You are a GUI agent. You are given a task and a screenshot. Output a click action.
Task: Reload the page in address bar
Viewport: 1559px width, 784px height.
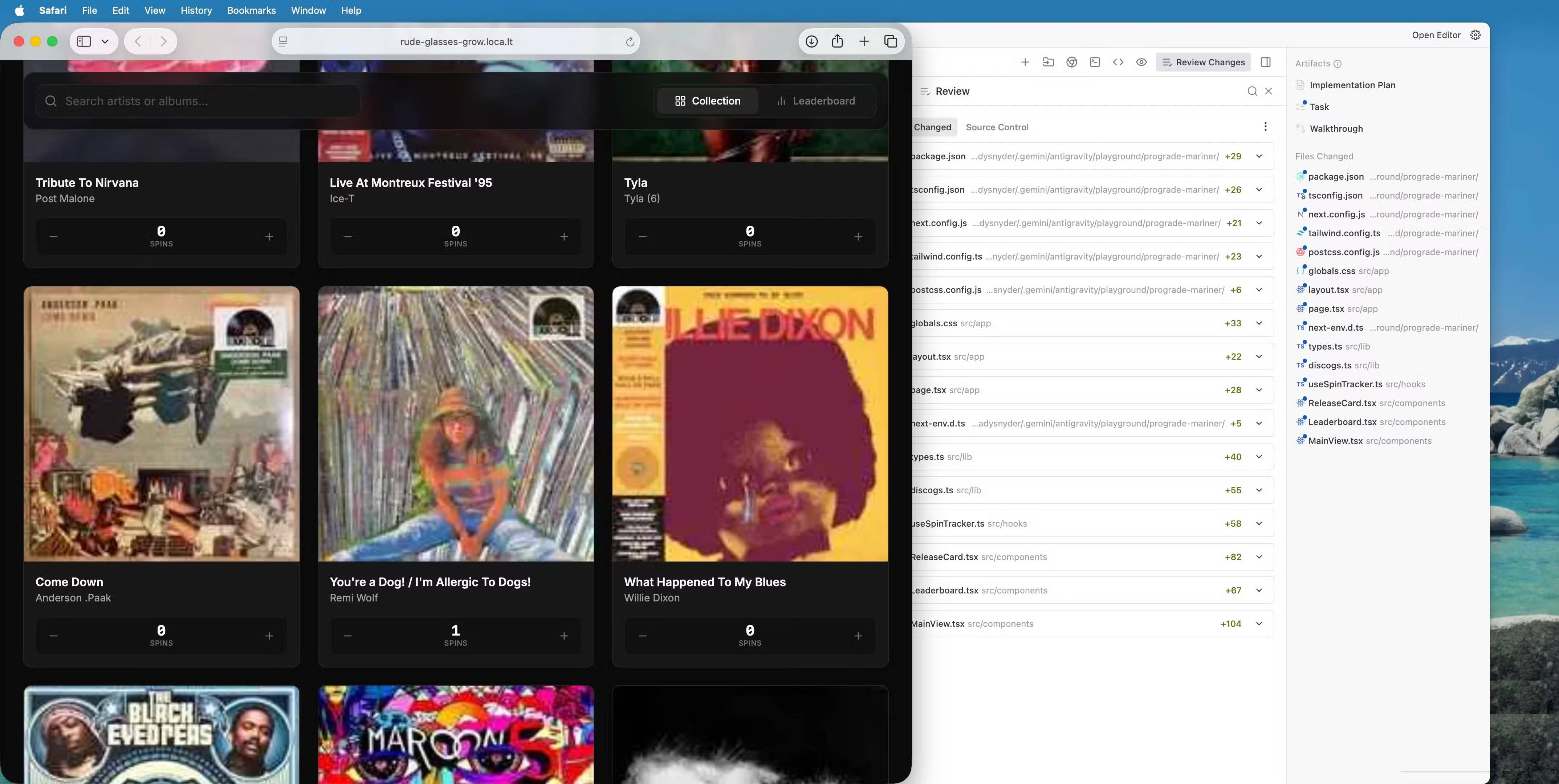[x=630, y=42]
